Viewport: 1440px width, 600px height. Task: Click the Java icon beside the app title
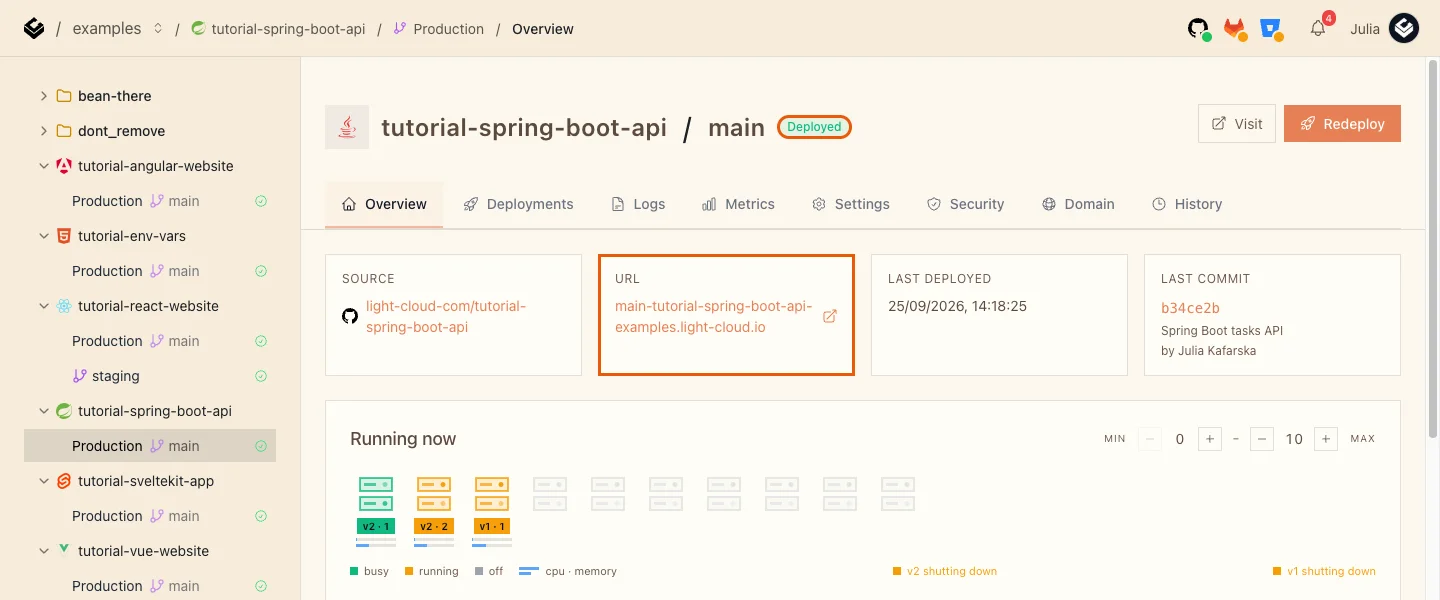coord(347,127)
